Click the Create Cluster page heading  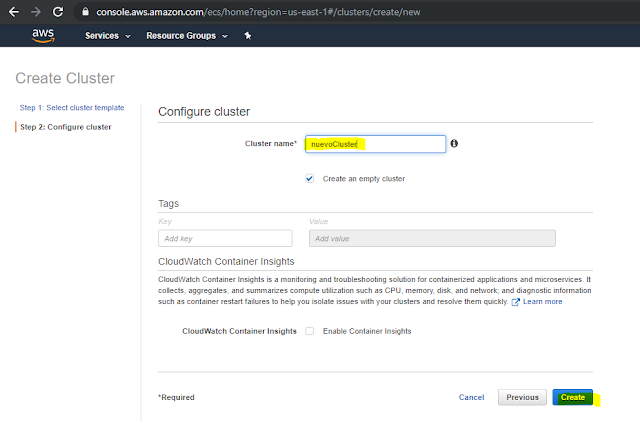click(x=65, y=78)
